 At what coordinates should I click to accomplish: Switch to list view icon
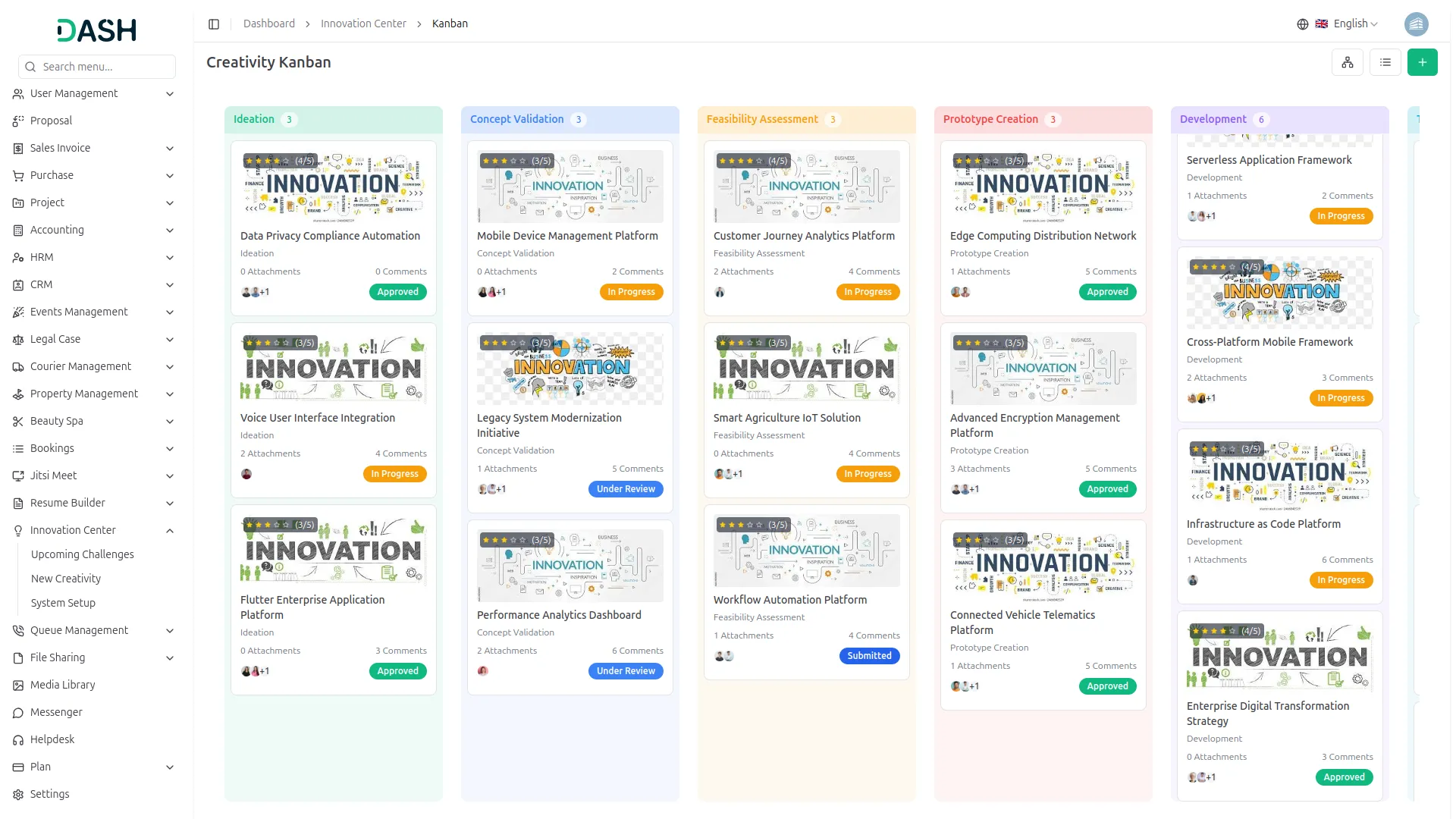click(1385, 62)
